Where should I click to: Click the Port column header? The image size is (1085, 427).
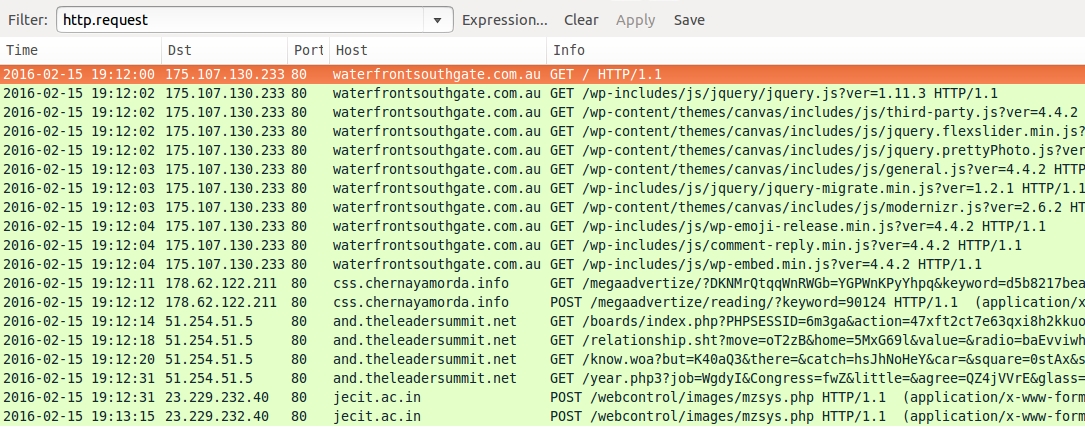(308, 50)
